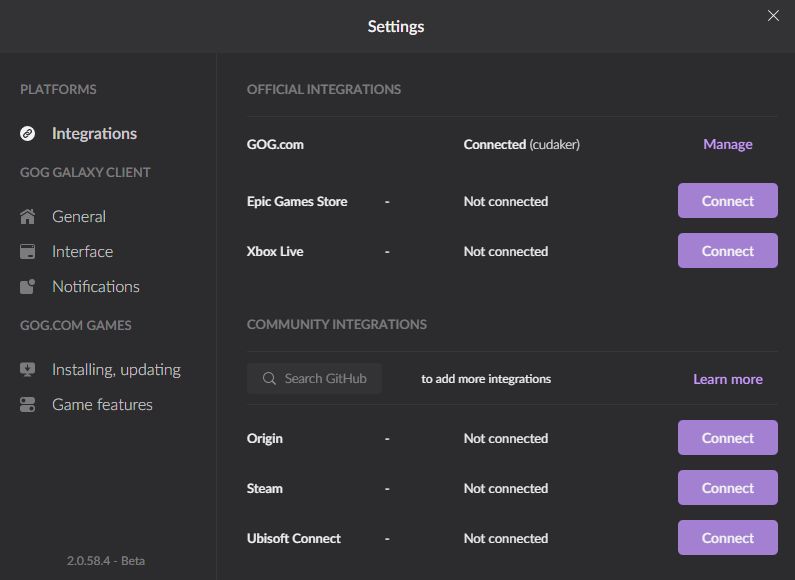This screenshot has width=795, height=580.
Task: Click the GOG.com platform name
Action: (x=275, y=144)
